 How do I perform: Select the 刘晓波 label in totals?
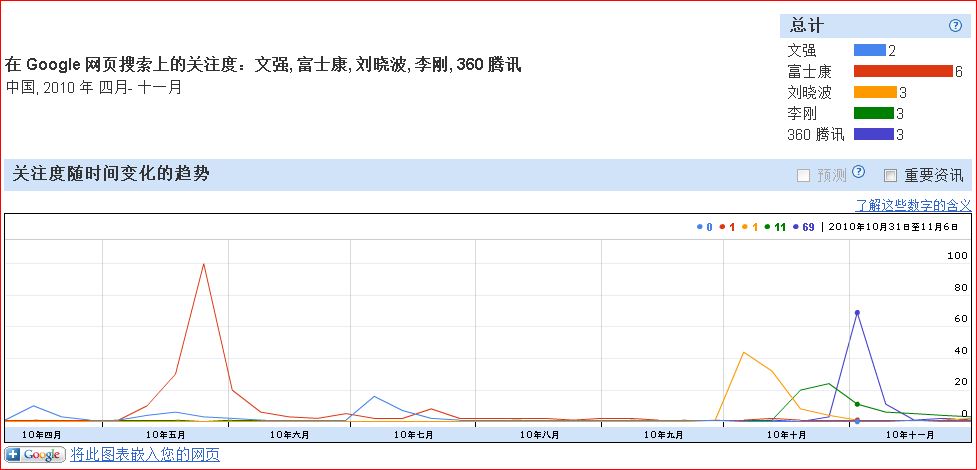click(x=809, y=93)
